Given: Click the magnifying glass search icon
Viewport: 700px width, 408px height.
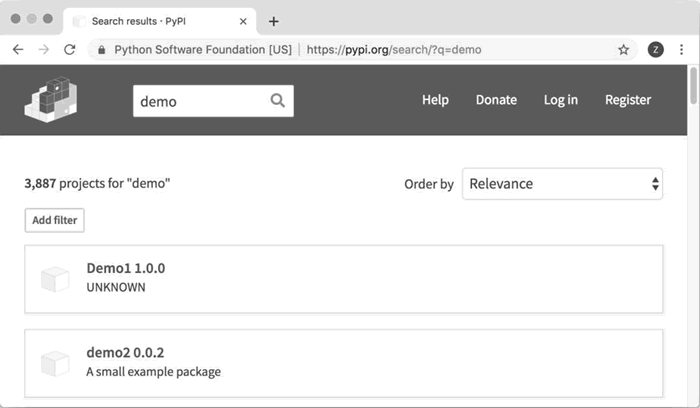Looking at the screenshot, I should pyautogui.click(x=278, y=100).
